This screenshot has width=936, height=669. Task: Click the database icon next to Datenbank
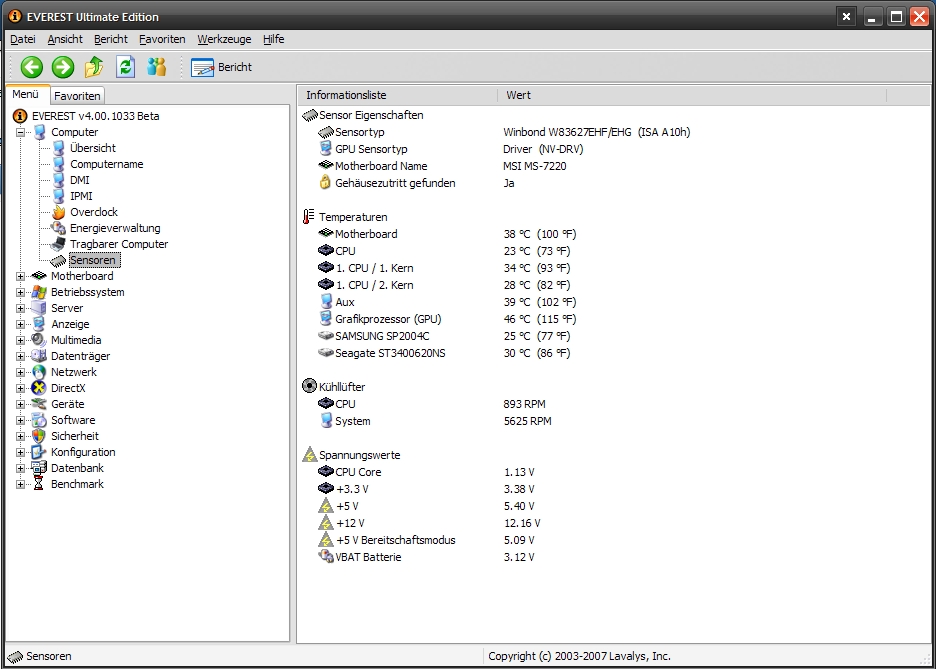coord(39,468)
